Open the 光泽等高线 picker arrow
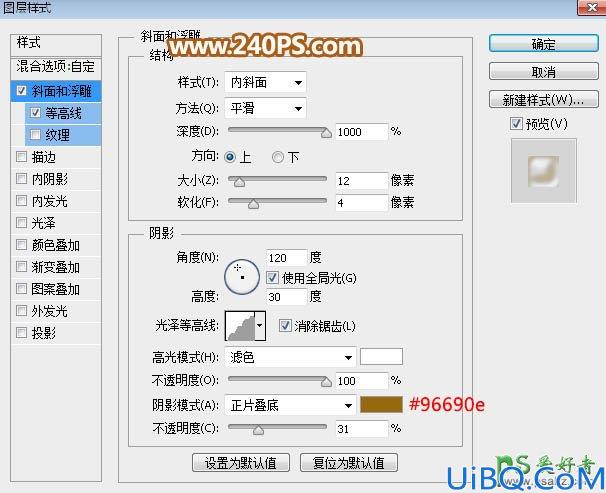 [260, 326]
